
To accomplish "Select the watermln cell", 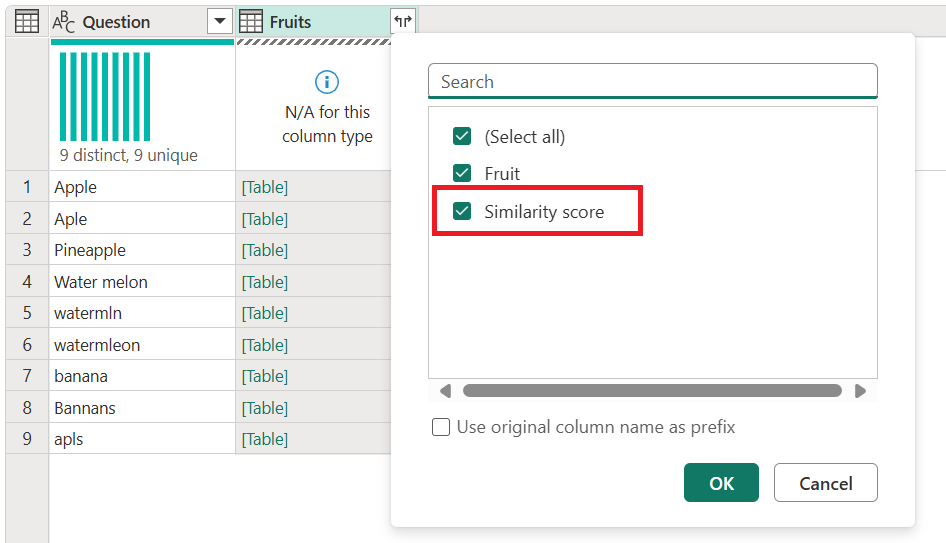I will [x=142, y=313].
